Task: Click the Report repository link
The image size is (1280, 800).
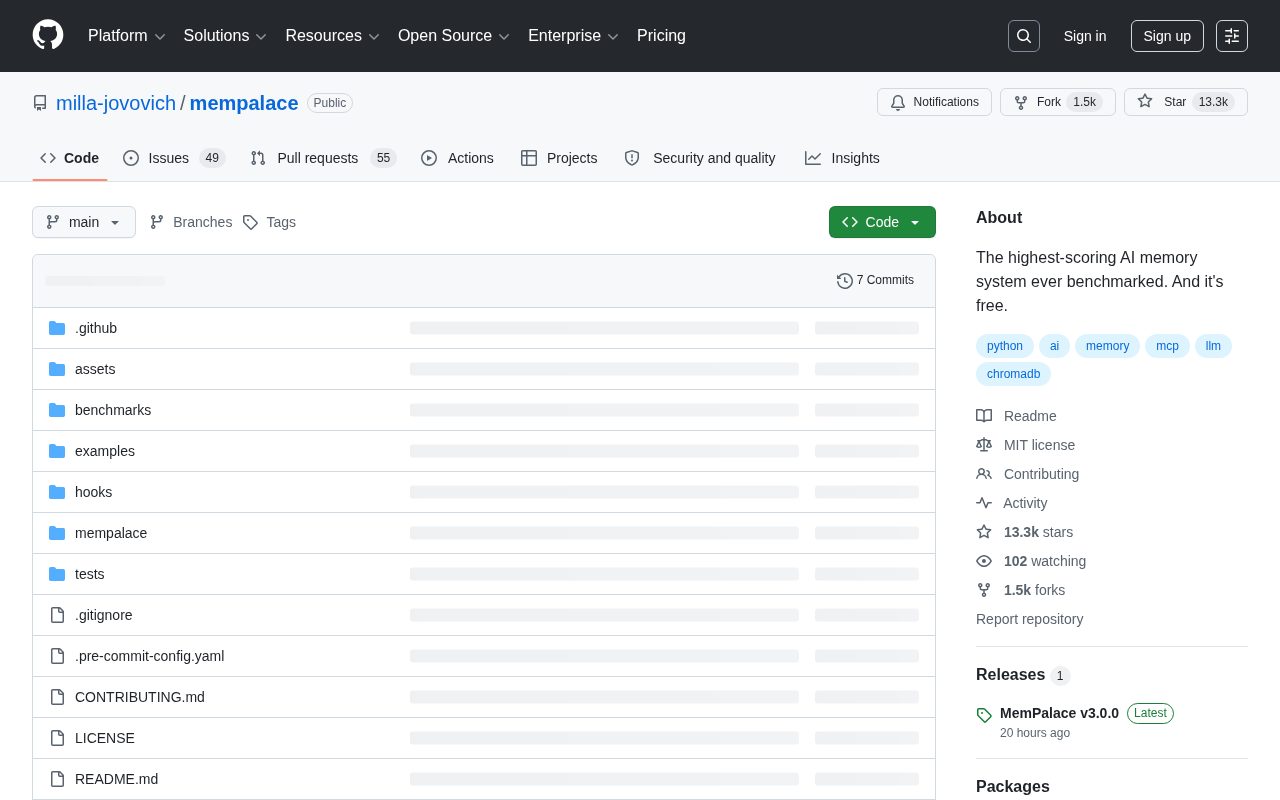Action: 1029,619
